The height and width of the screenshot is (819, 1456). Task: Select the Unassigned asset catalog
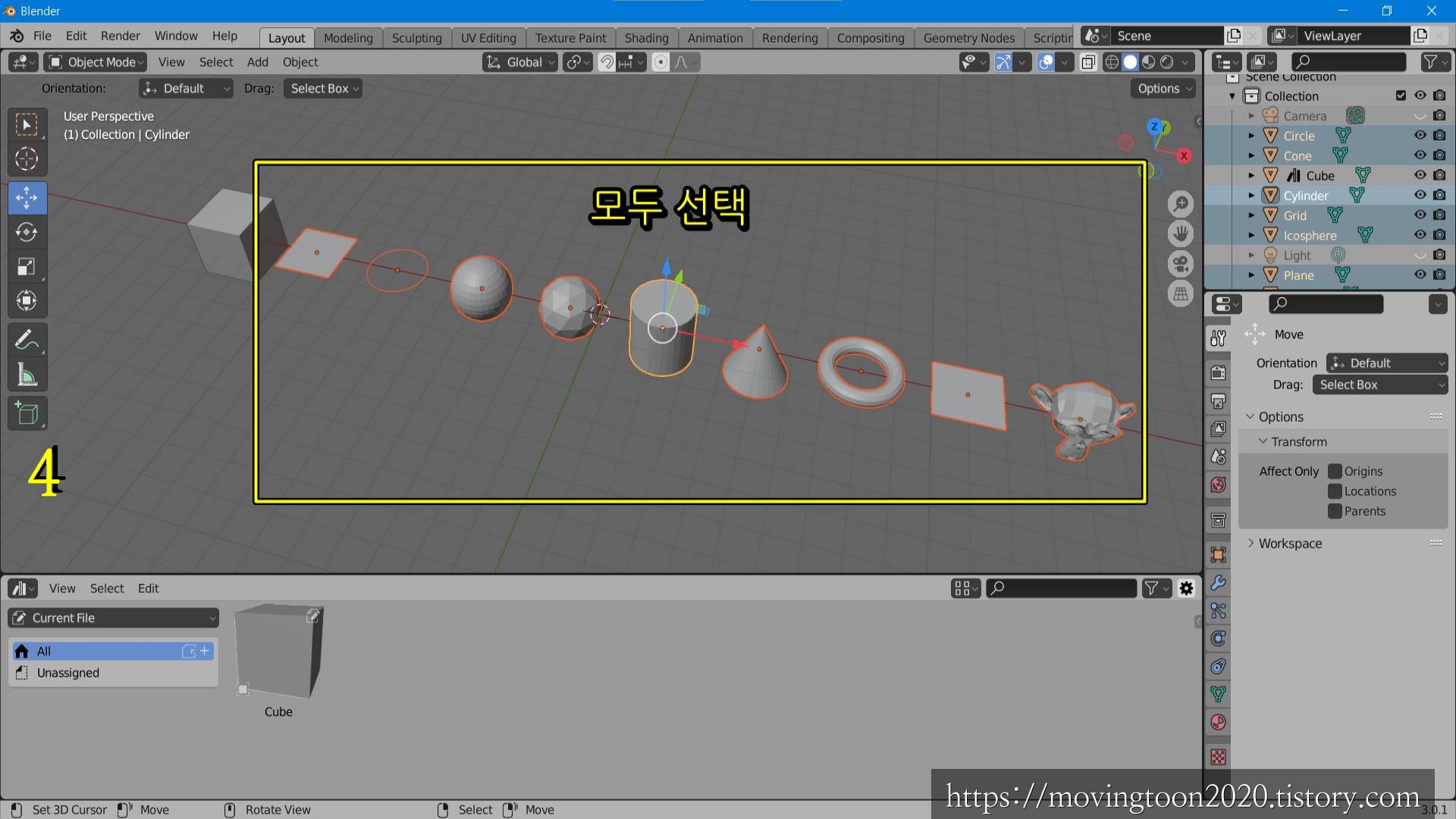coord(114,673)
